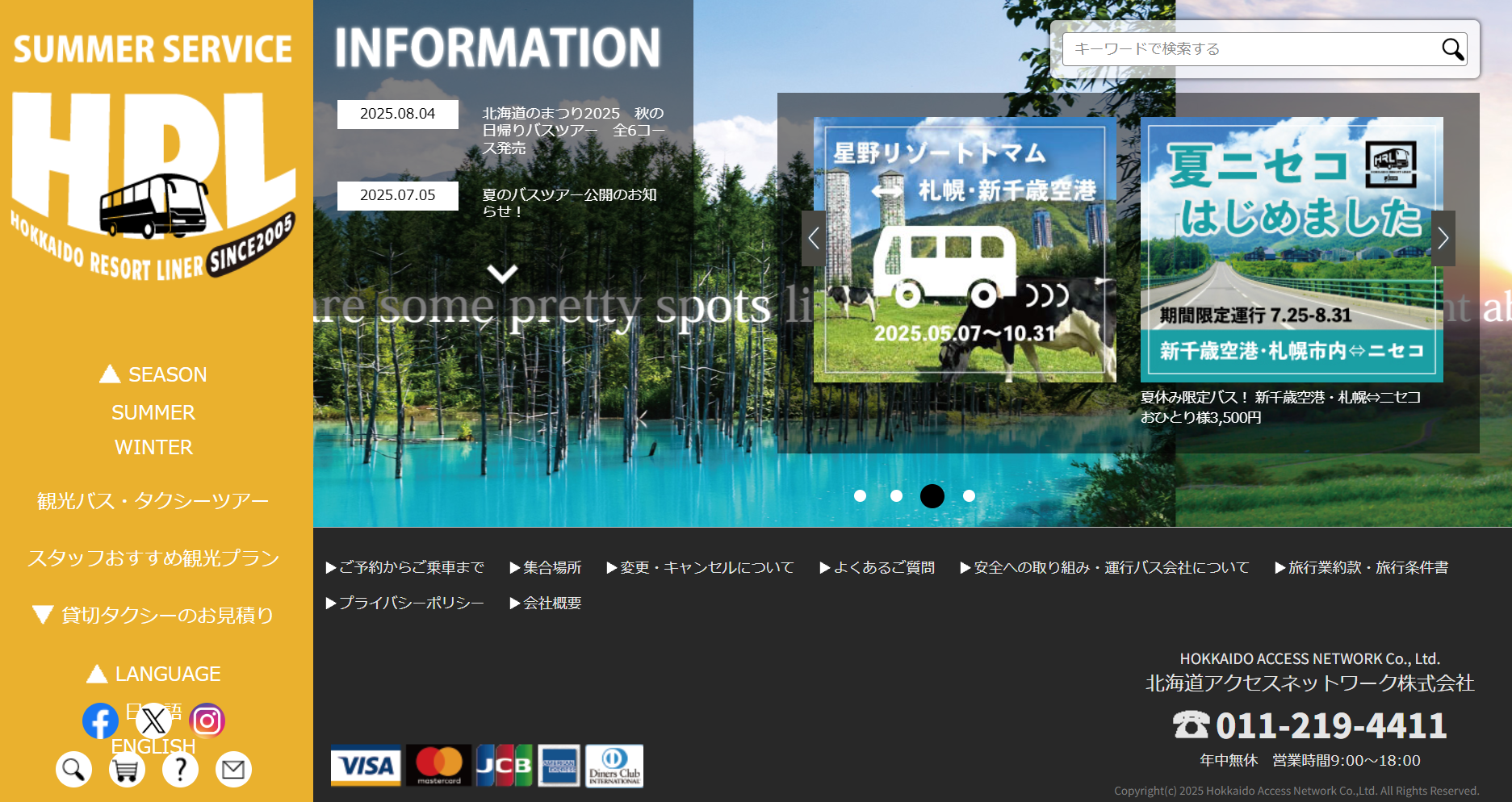Select first carousel dot
Viewport: 1512px width, 802px height.
pyautogui.click(x=860, y=495)
